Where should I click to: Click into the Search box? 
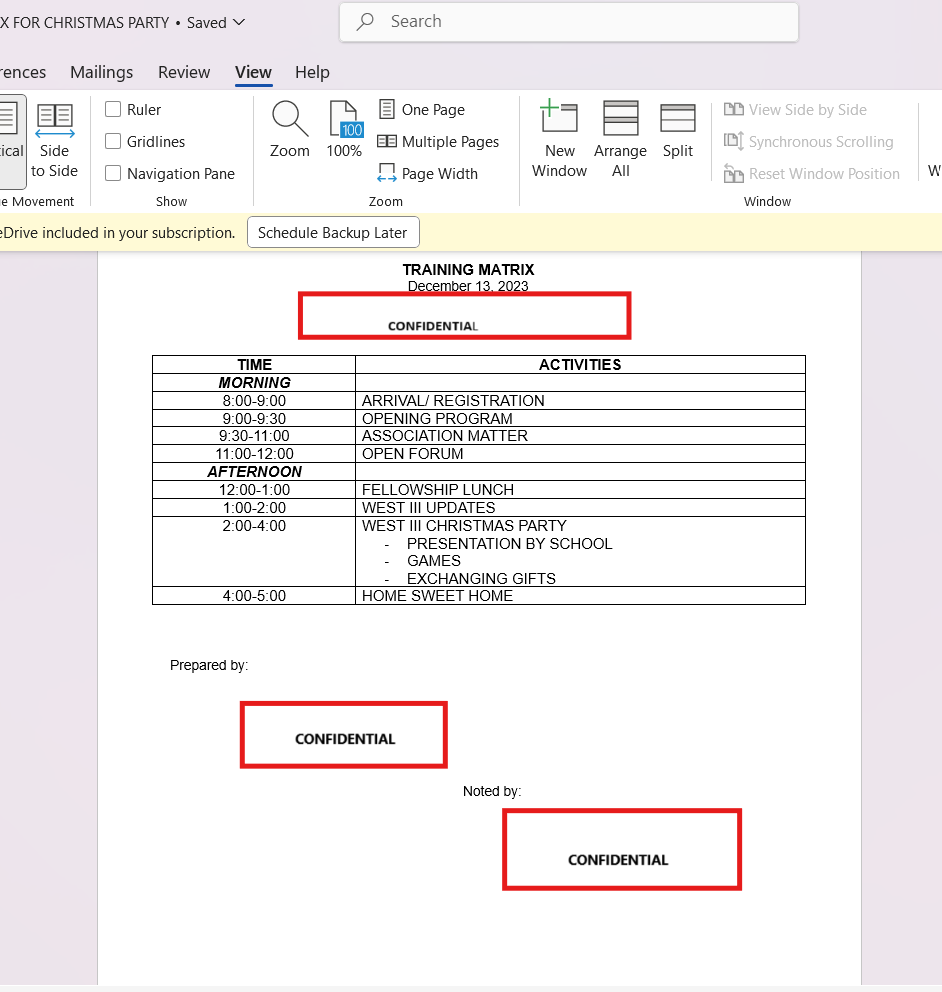pos(569,22)
